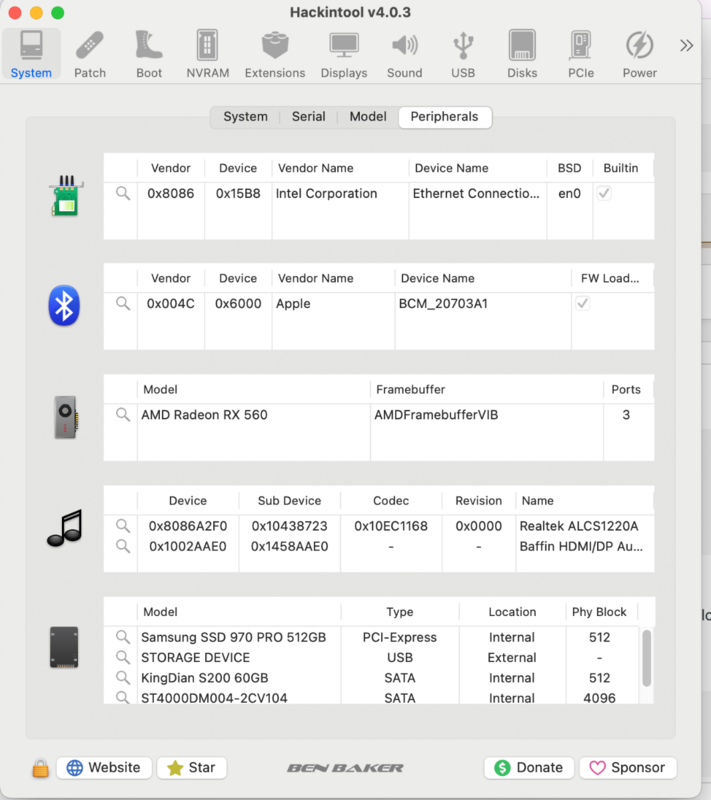Click magnifier for AMD Radeon RX 560
Image resolution: width=711 pixels, height=800 pixels.
[123, 415]
